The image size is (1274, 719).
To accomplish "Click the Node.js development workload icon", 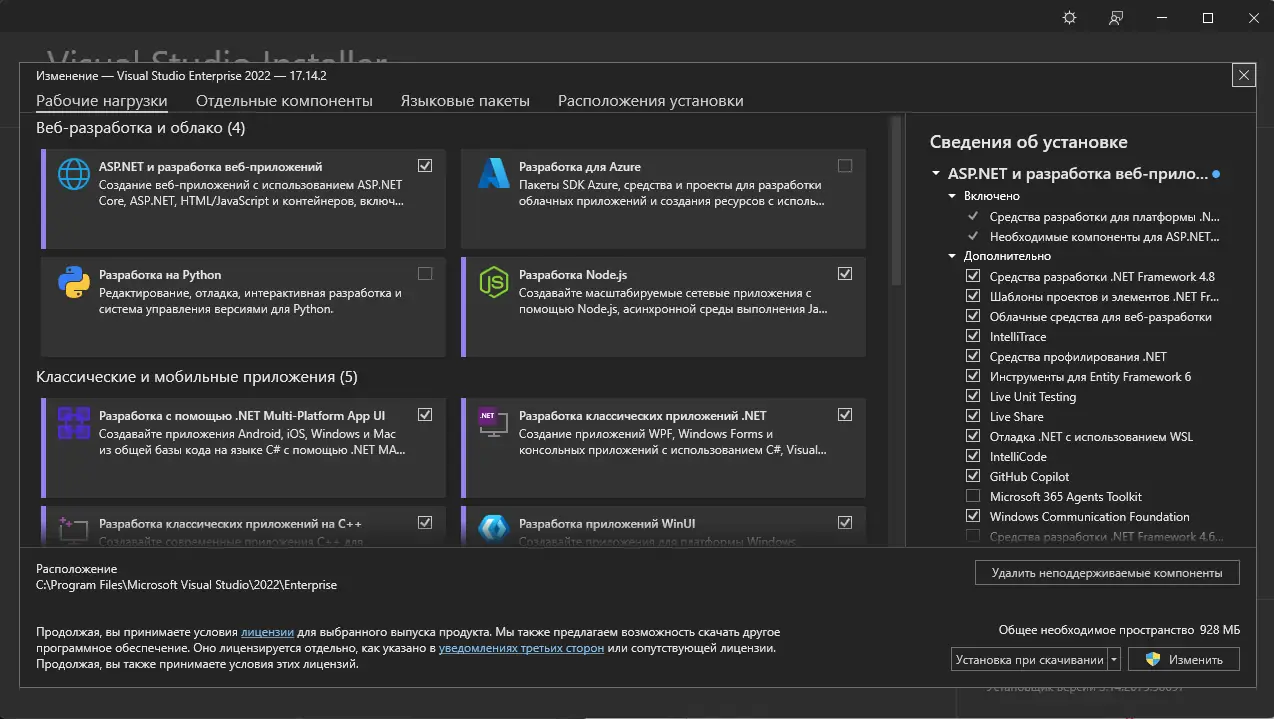I will (x=494, y=283).
